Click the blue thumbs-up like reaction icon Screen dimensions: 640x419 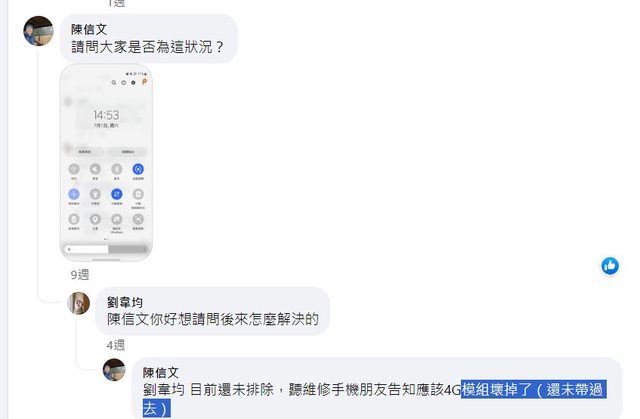click(610, 266)
